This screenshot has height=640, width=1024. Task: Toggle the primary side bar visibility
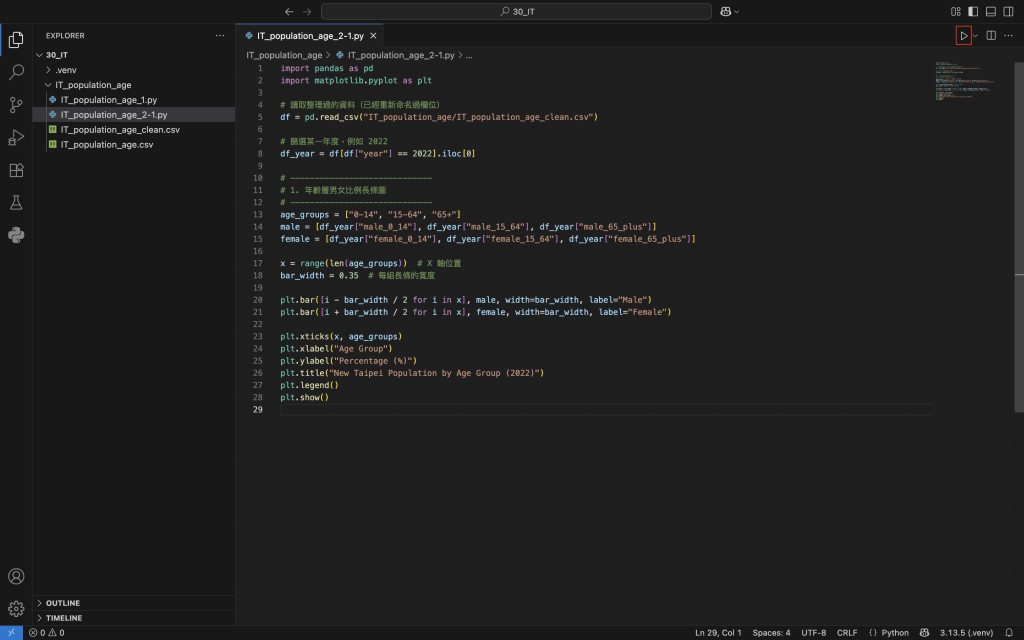click(972, 11)
